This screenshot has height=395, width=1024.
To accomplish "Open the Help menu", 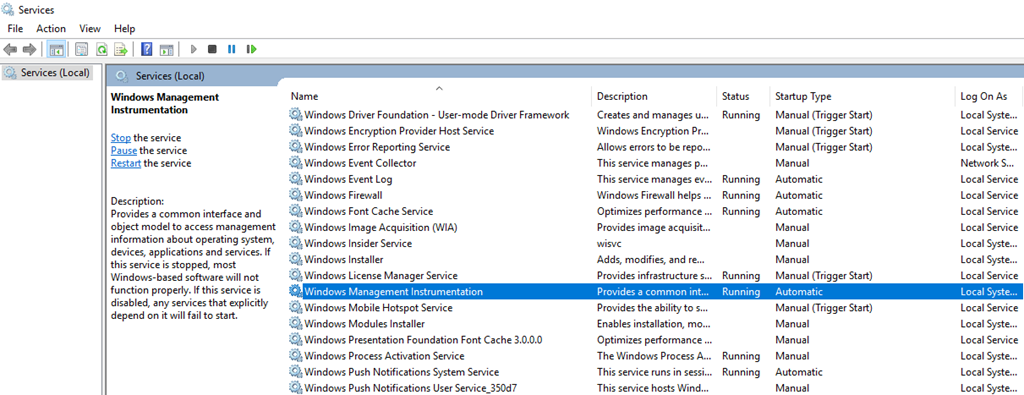I will (125, 29).
